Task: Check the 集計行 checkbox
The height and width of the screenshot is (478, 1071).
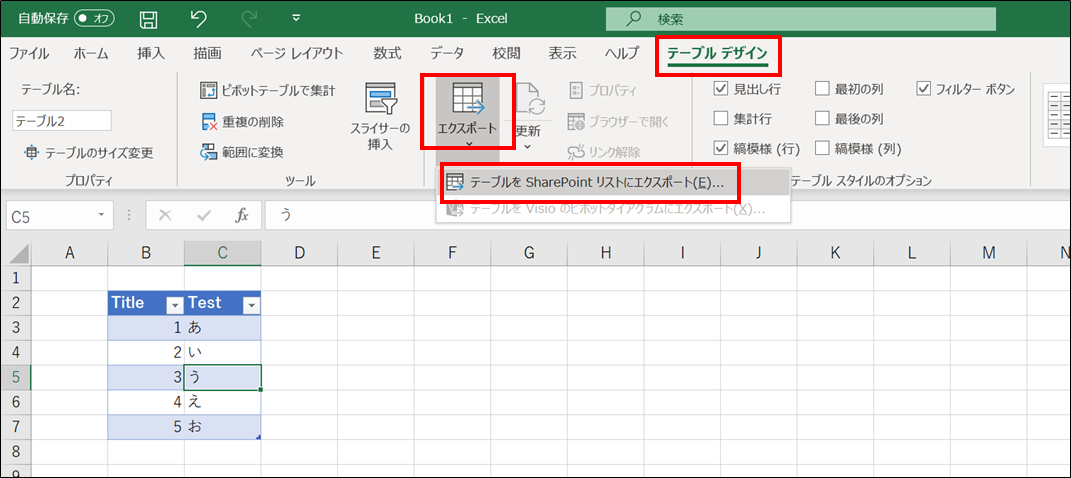Action: click(720, 119)
